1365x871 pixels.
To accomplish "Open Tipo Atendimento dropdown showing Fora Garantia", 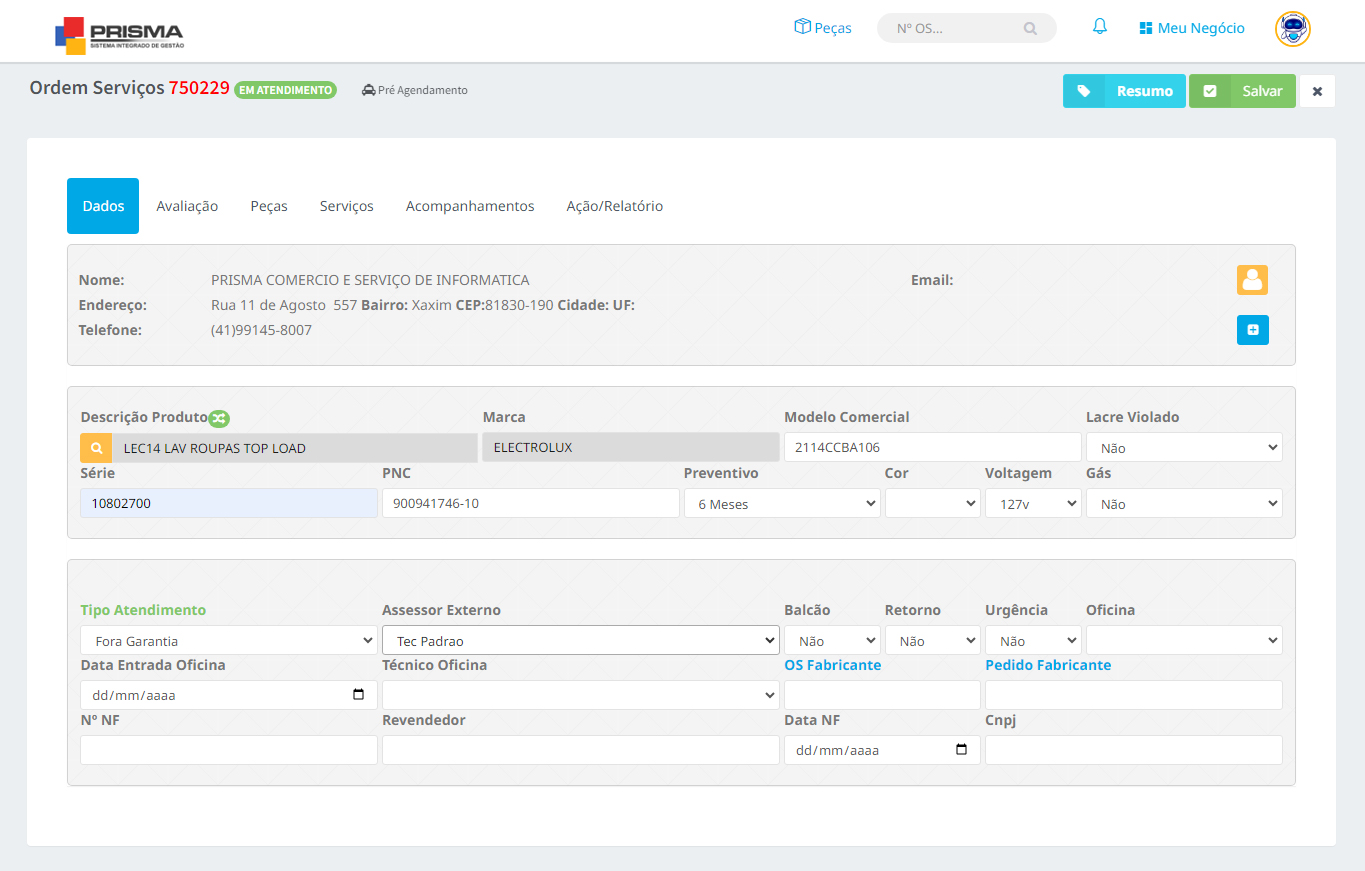I will (229, 641).
